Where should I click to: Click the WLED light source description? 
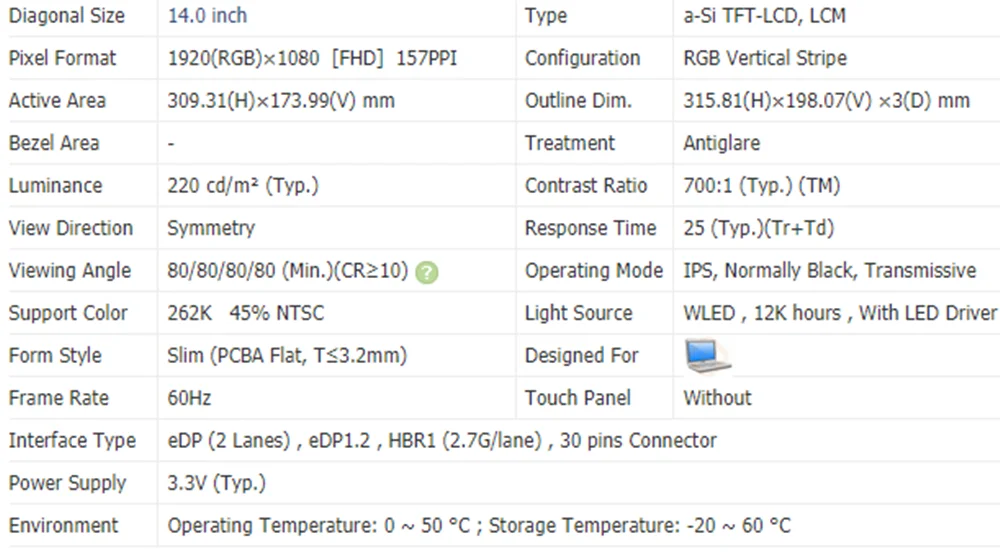[840, 313]
